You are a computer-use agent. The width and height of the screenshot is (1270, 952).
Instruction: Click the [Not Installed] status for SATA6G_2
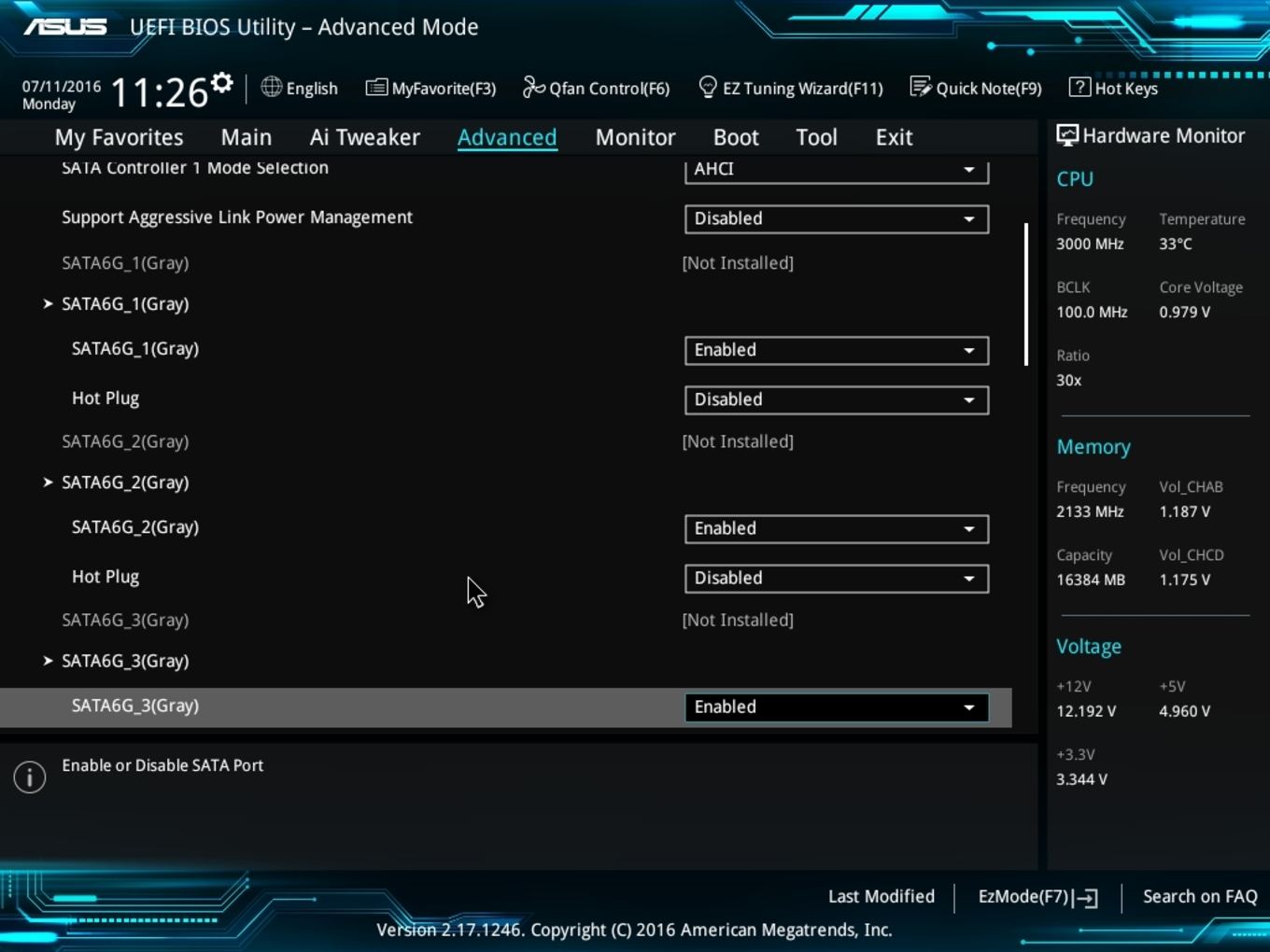(x=738, y=441)
